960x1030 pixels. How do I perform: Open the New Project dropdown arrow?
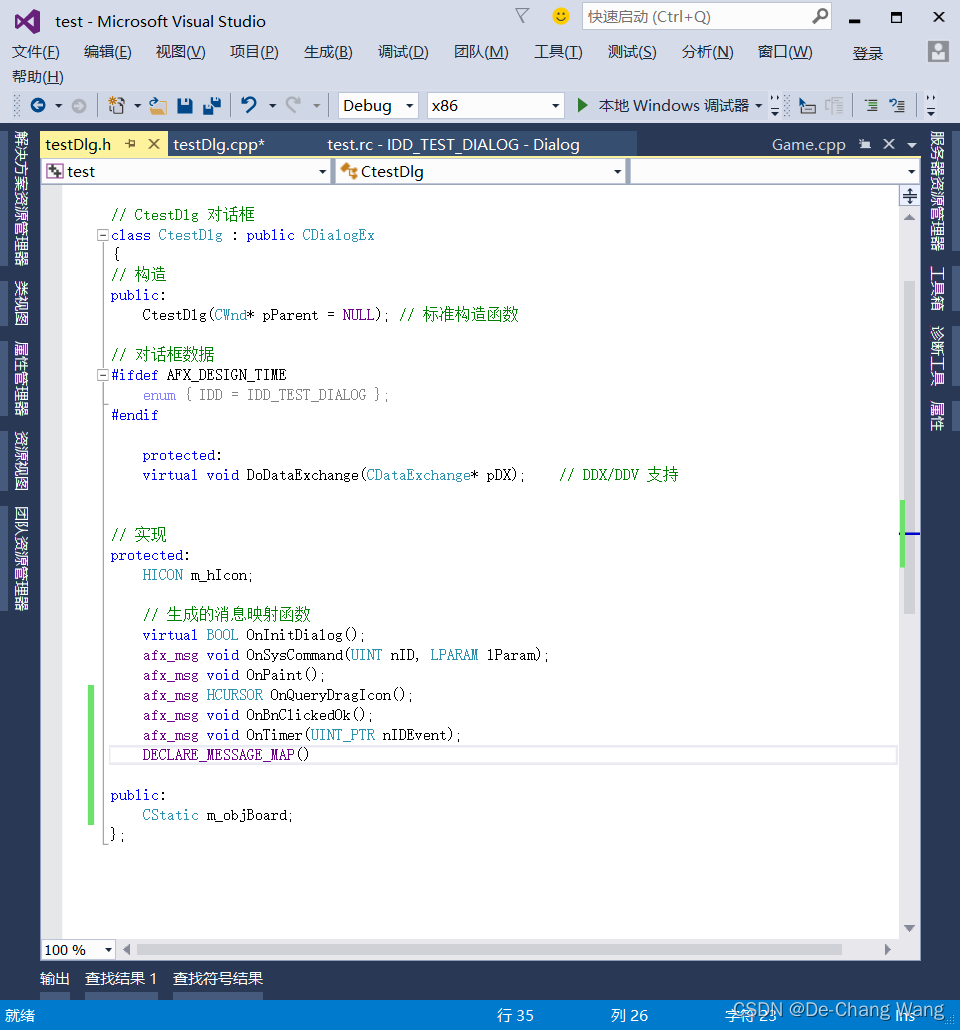coord(137,106)
